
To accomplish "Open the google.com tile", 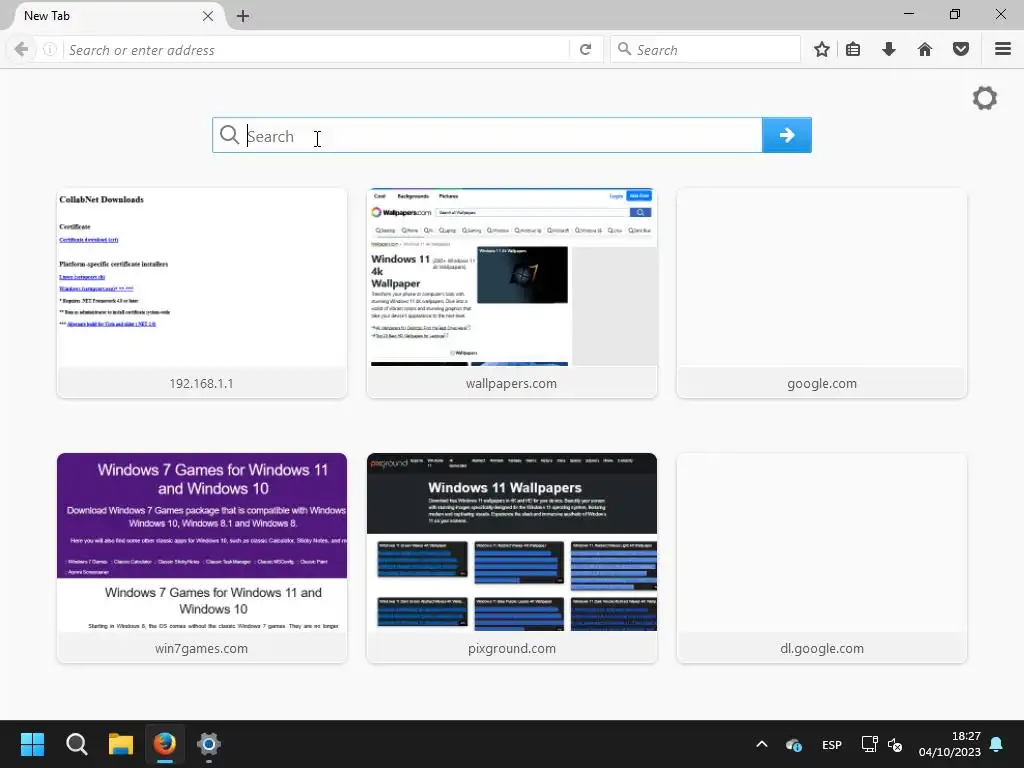I will [822, 293].
